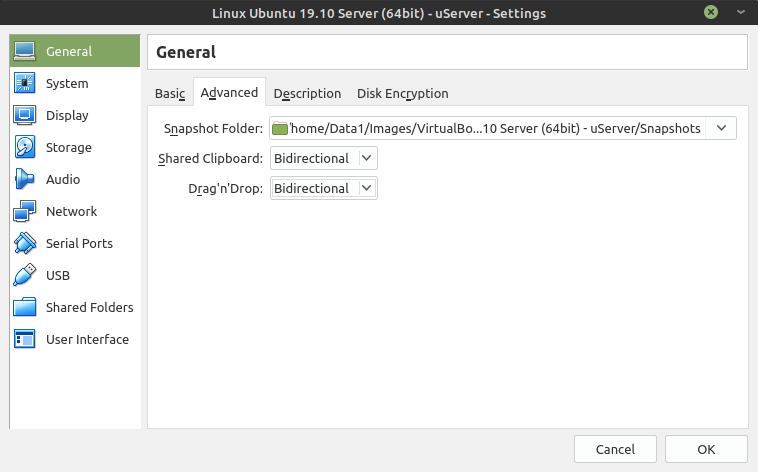Switch to the Description tab
758x472 pixels.
(307, 93)
